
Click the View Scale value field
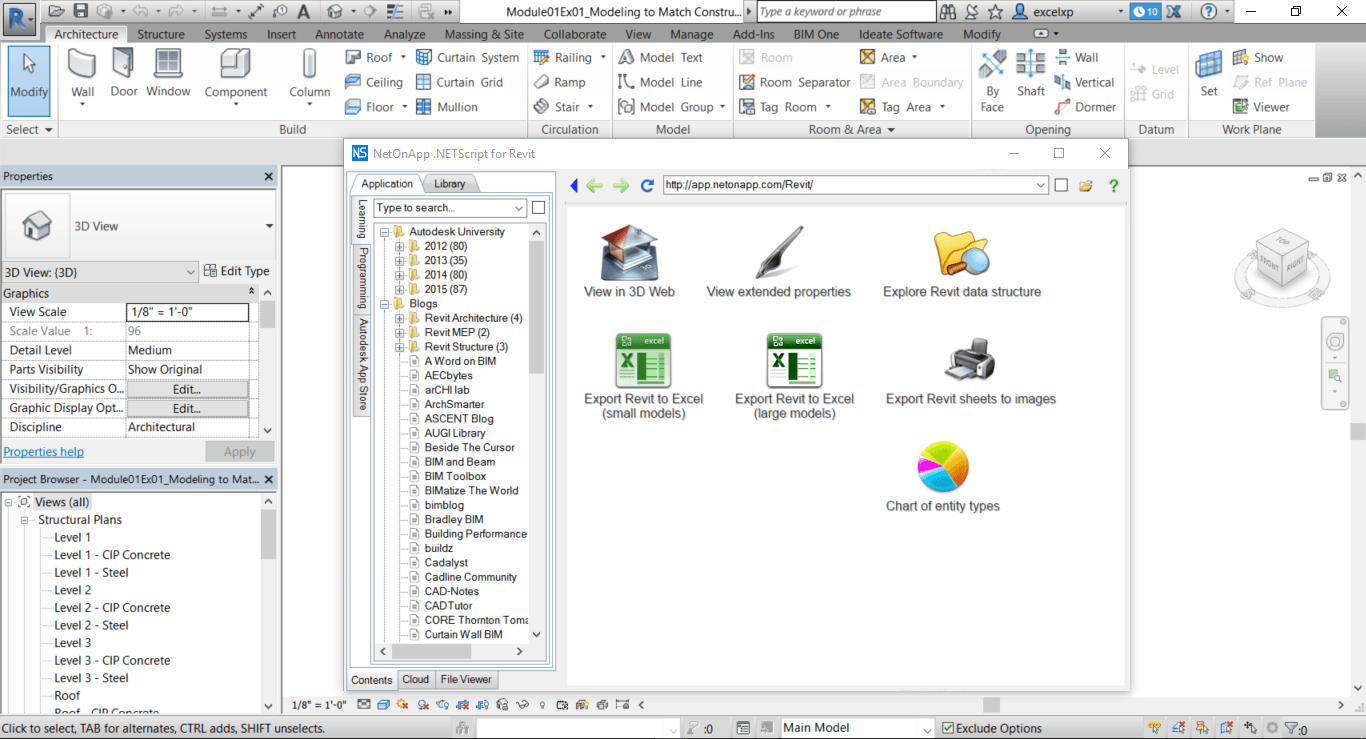(187, 312)
